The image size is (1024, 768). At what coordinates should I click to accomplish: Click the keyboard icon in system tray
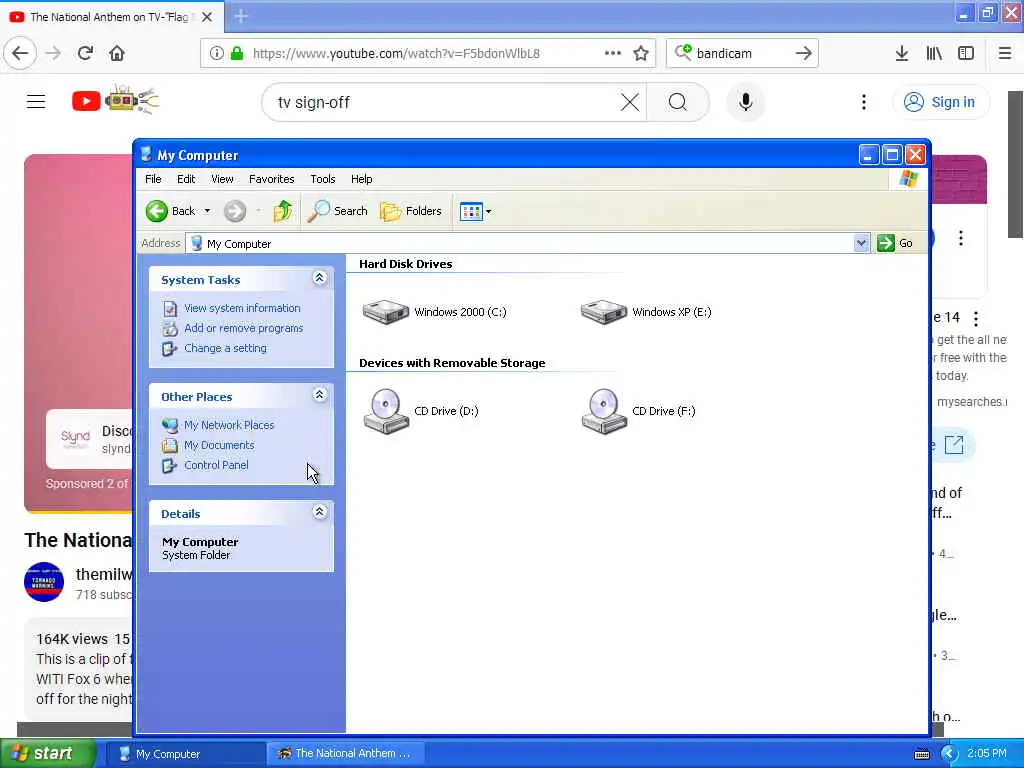pyautogui.click(x=922, y=754)
